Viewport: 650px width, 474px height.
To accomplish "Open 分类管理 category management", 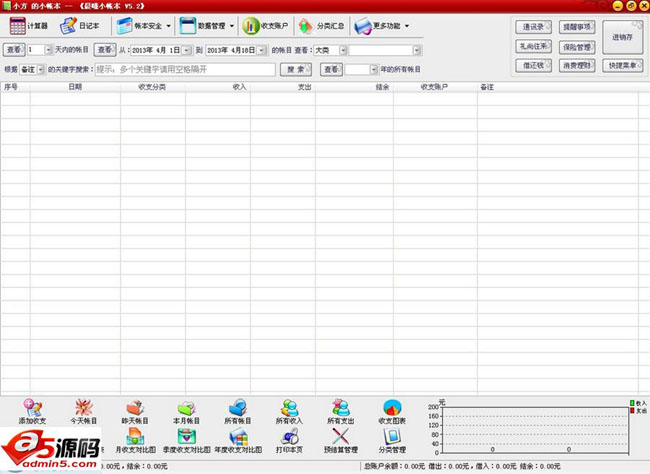I will point(392,440).
